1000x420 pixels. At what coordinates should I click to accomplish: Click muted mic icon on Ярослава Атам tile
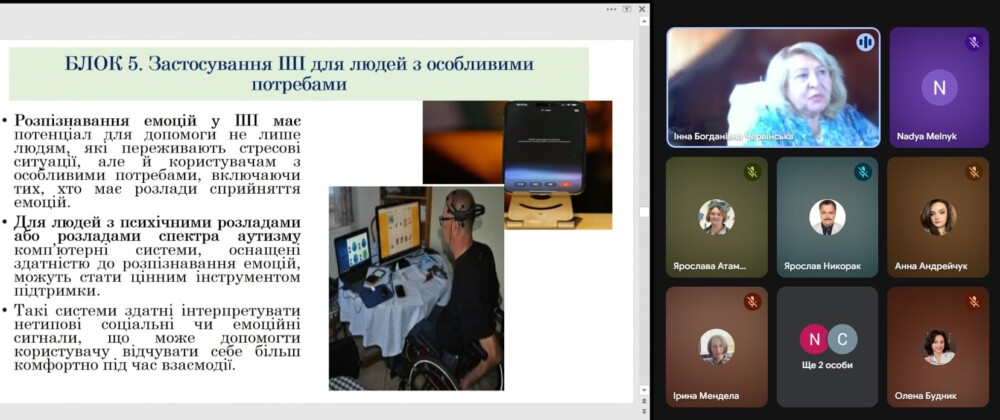pos(752,172)
